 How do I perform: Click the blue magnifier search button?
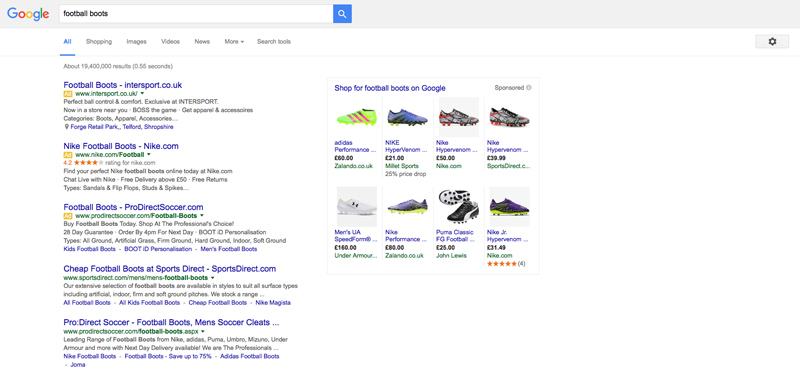[342, 14]
